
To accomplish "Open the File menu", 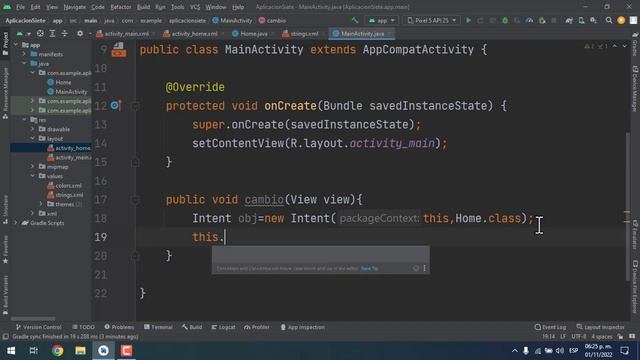I will [20, 7].
